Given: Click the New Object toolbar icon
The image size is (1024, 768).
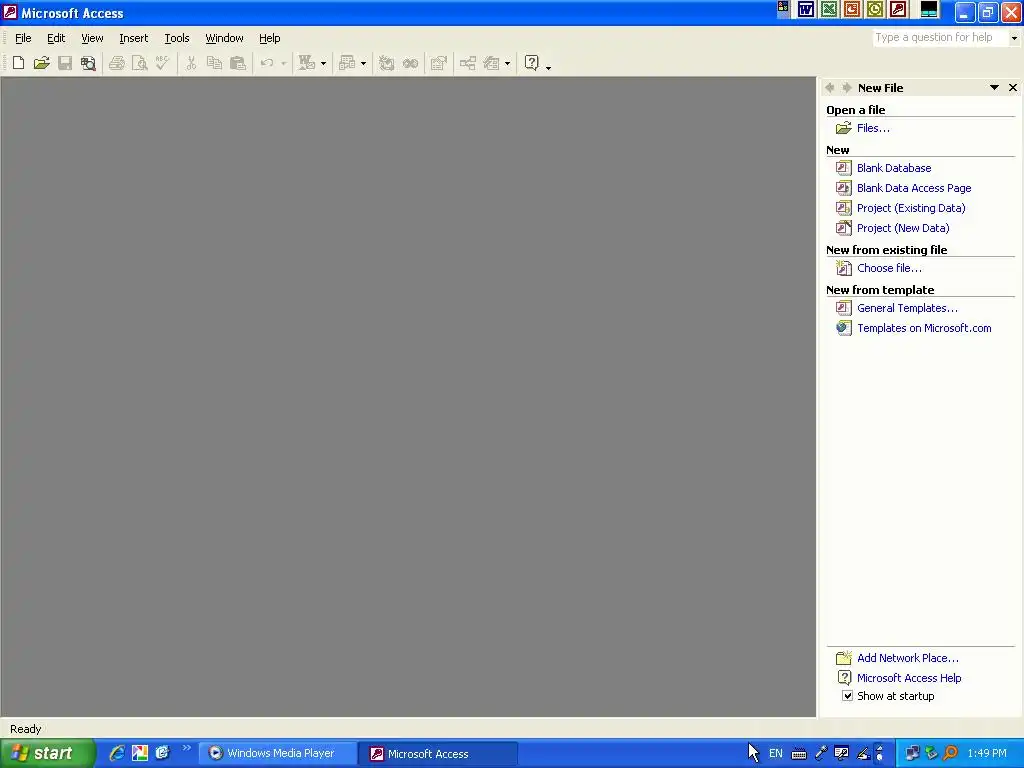Looking at the screenshot, I should tap(492, 63).
